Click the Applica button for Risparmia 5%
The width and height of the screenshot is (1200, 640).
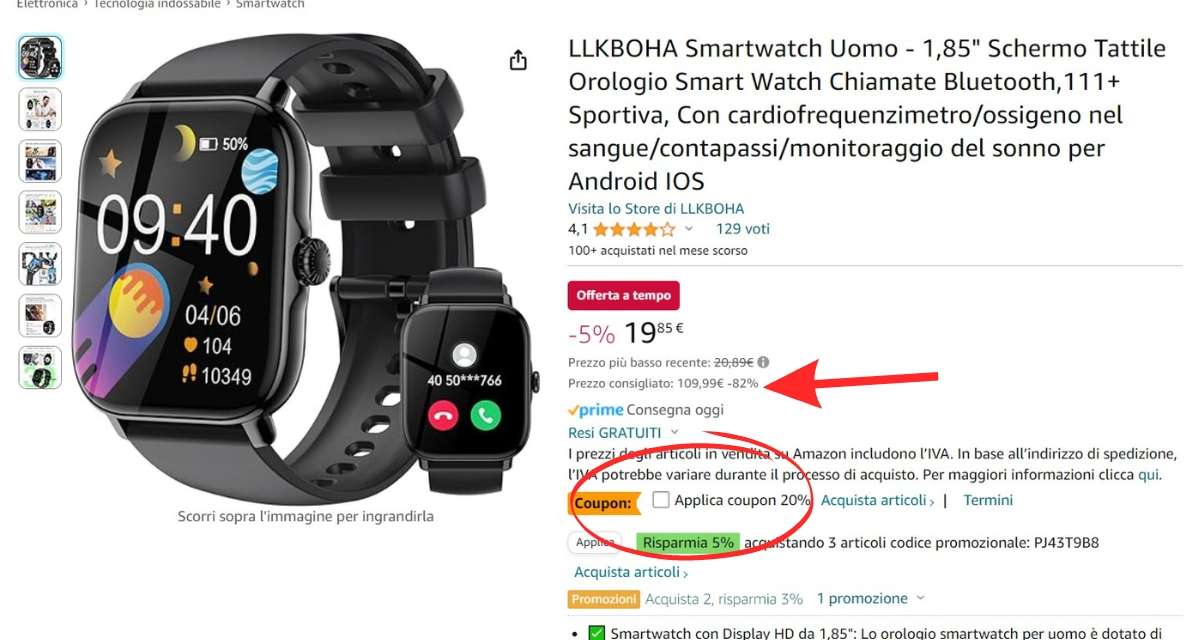pos(595,543)
